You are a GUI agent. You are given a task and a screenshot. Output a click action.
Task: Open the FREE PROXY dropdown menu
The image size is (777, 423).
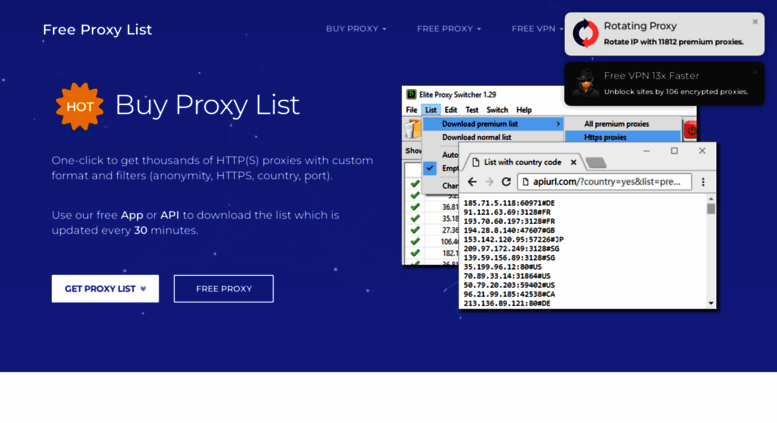click(x=448, y=29)
